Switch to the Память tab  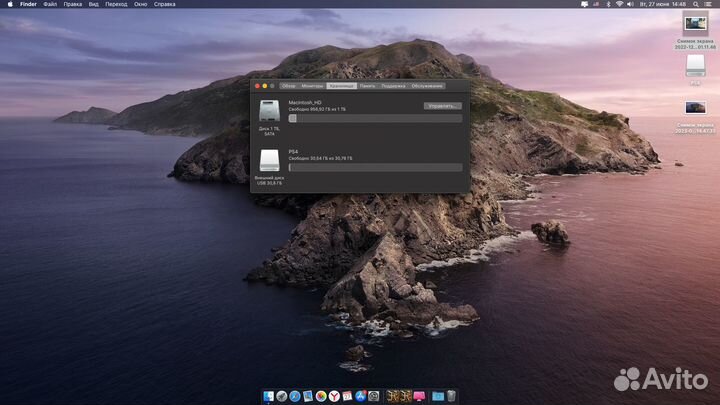coord(367,86)
